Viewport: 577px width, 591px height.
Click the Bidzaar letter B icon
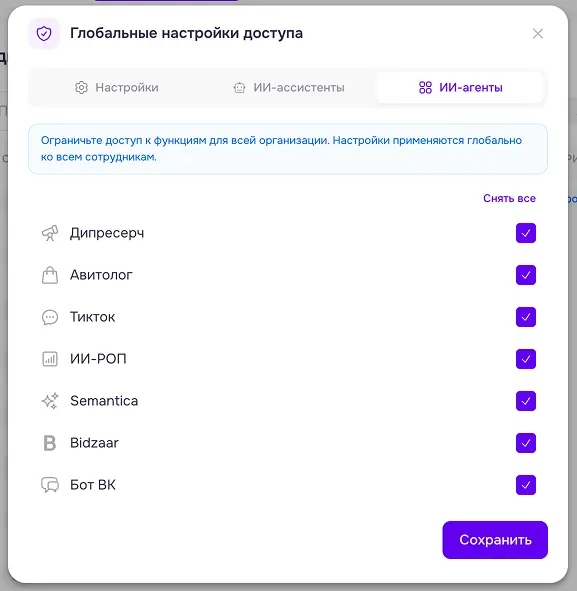click(x=50, y=443)
